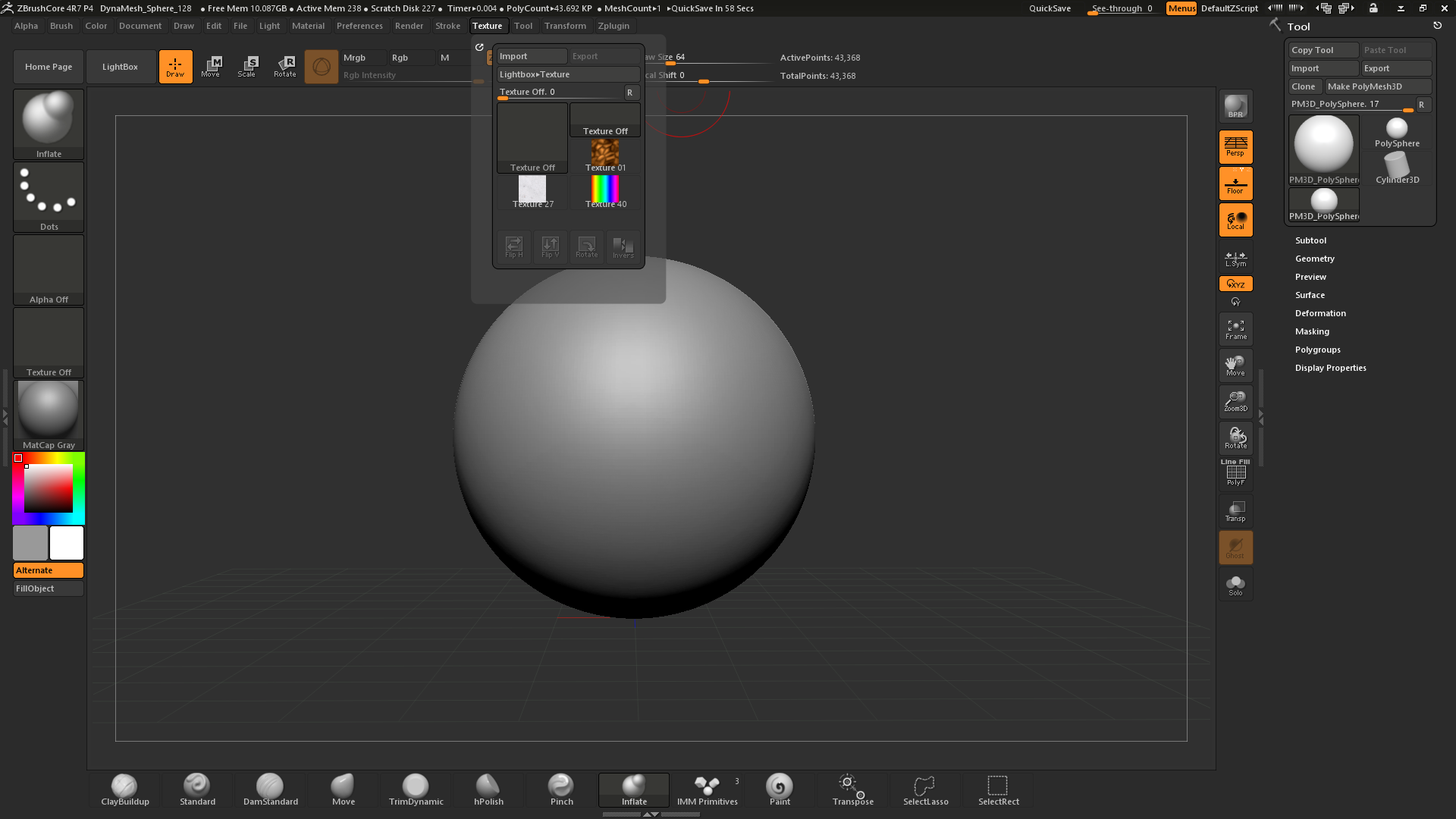The image size is (1456, 819).
Task: Click the LightBox button
Action: (x=121, y=67)
